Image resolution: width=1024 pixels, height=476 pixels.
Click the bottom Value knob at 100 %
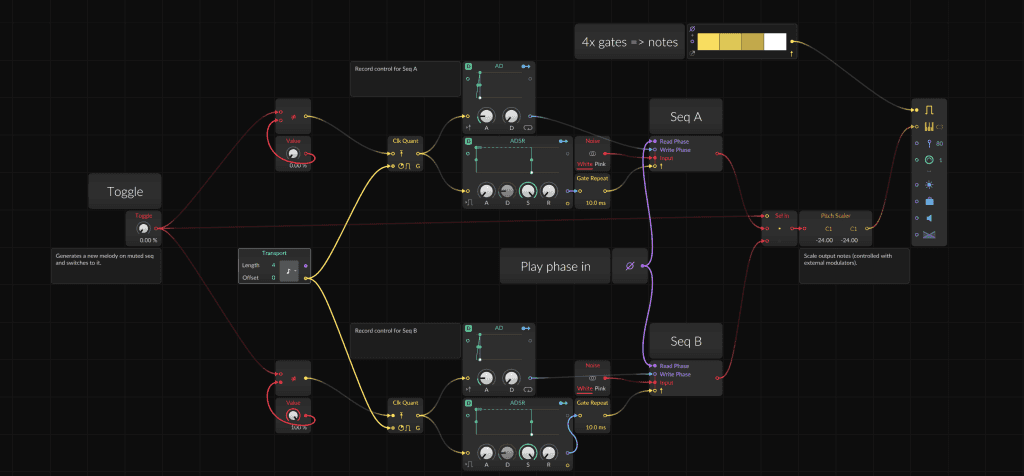pyautogui.click(x=293, y=415)
